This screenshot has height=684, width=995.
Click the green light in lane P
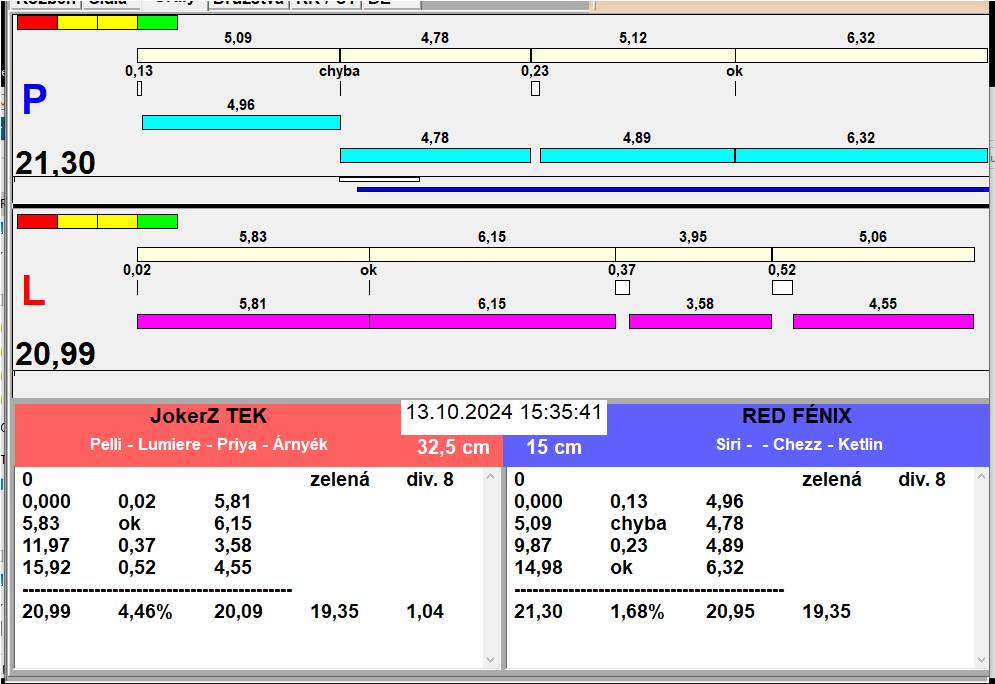coord(157,23)
